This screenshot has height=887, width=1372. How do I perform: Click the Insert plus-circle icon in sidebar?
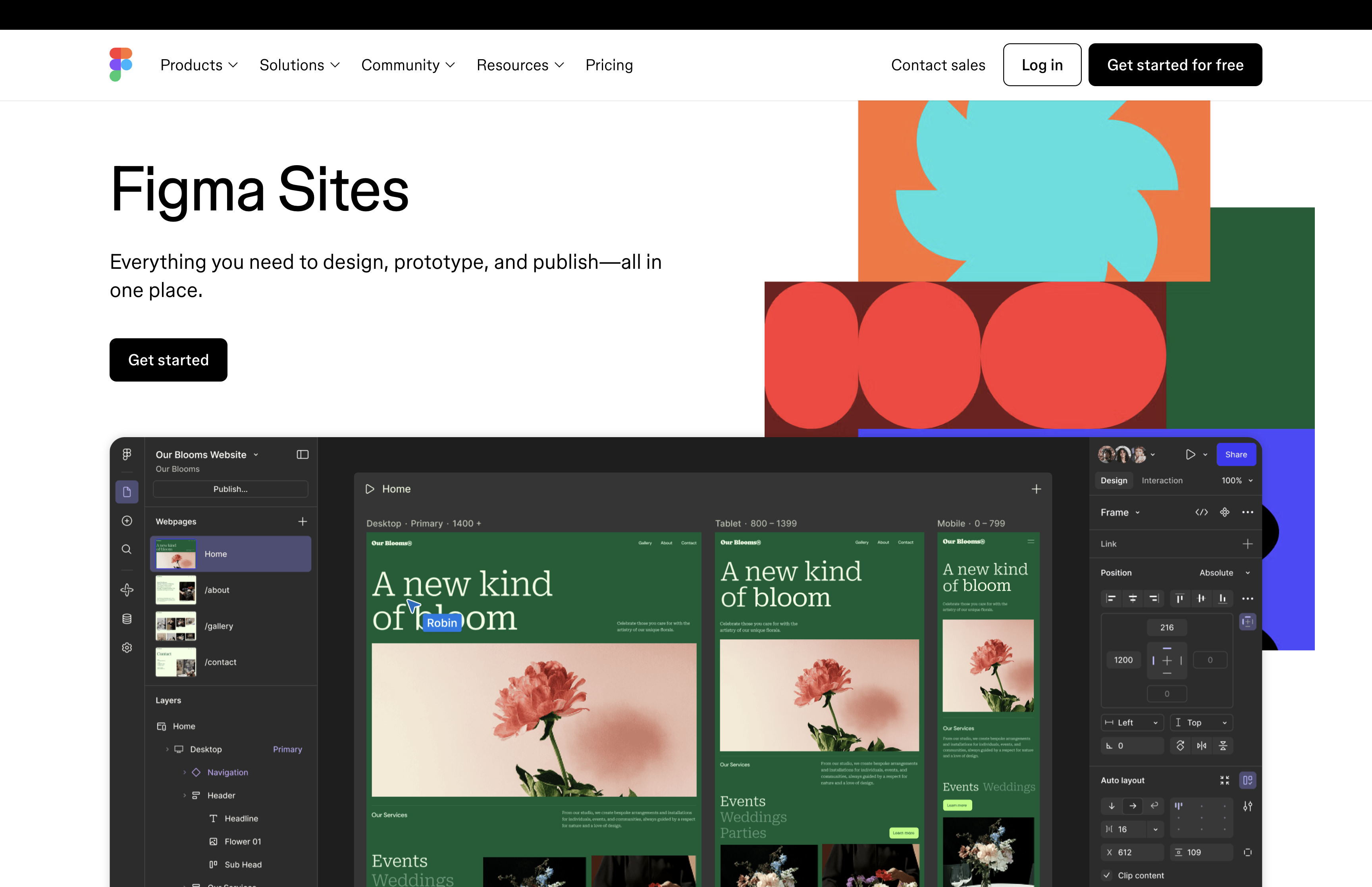tap(127, 521)
